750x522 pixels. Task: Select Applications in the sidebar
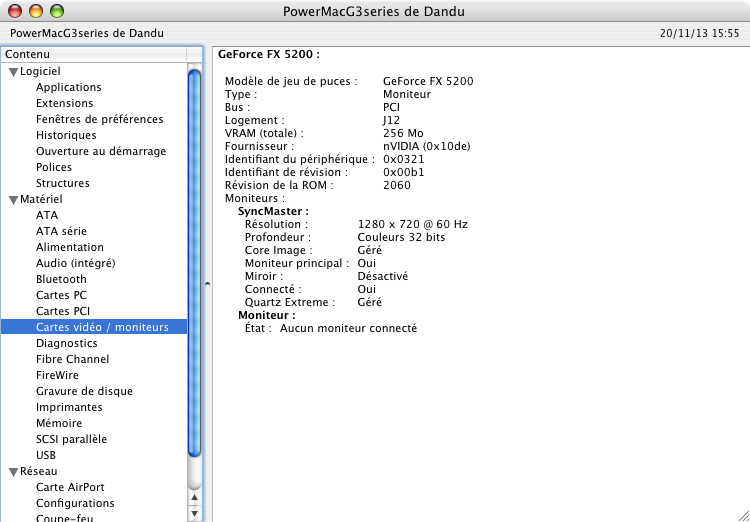tap(68, 88)
